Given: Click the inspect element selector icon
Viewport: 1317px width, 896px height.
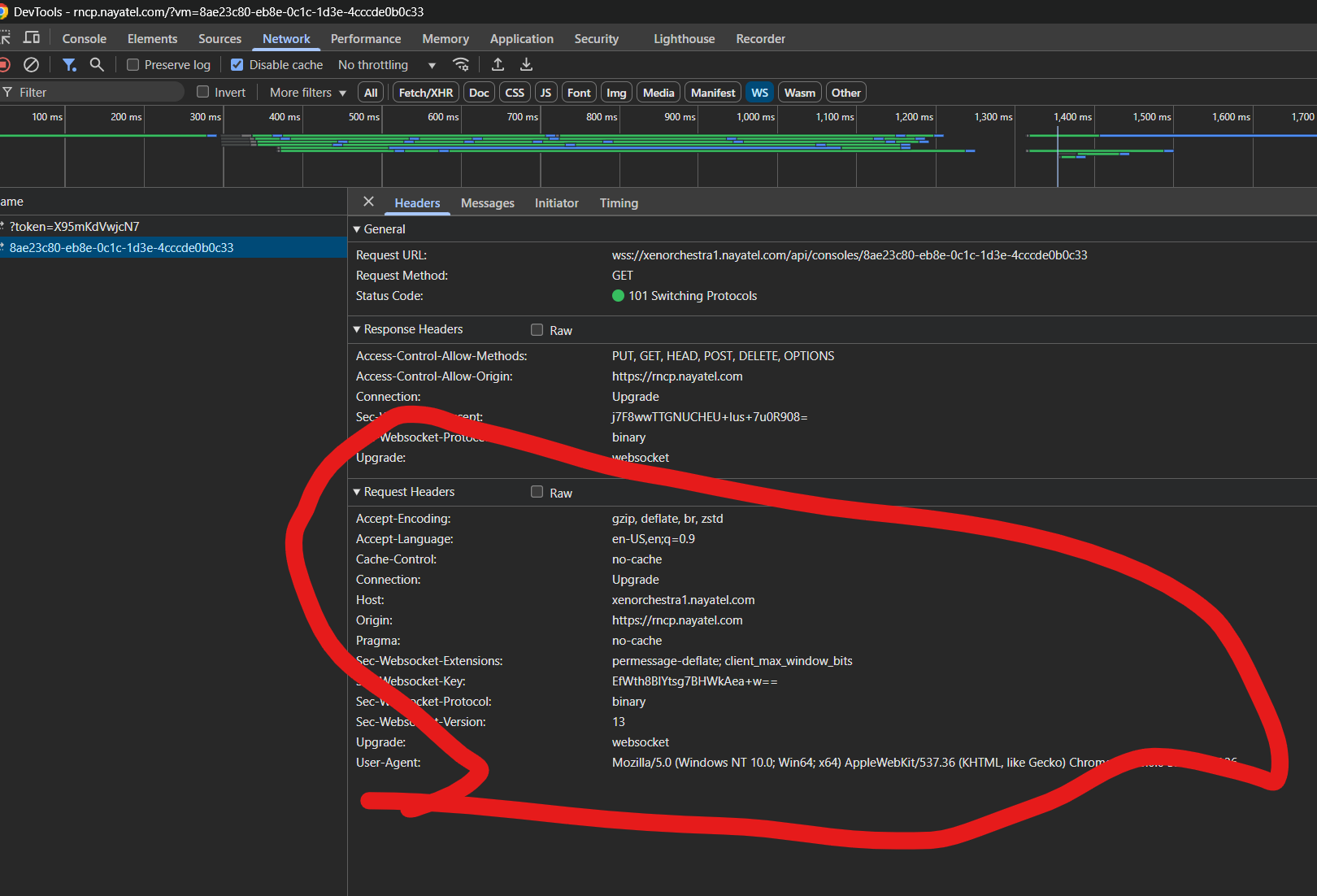Looking at the screenshot, I should click(x=5, y=38).
